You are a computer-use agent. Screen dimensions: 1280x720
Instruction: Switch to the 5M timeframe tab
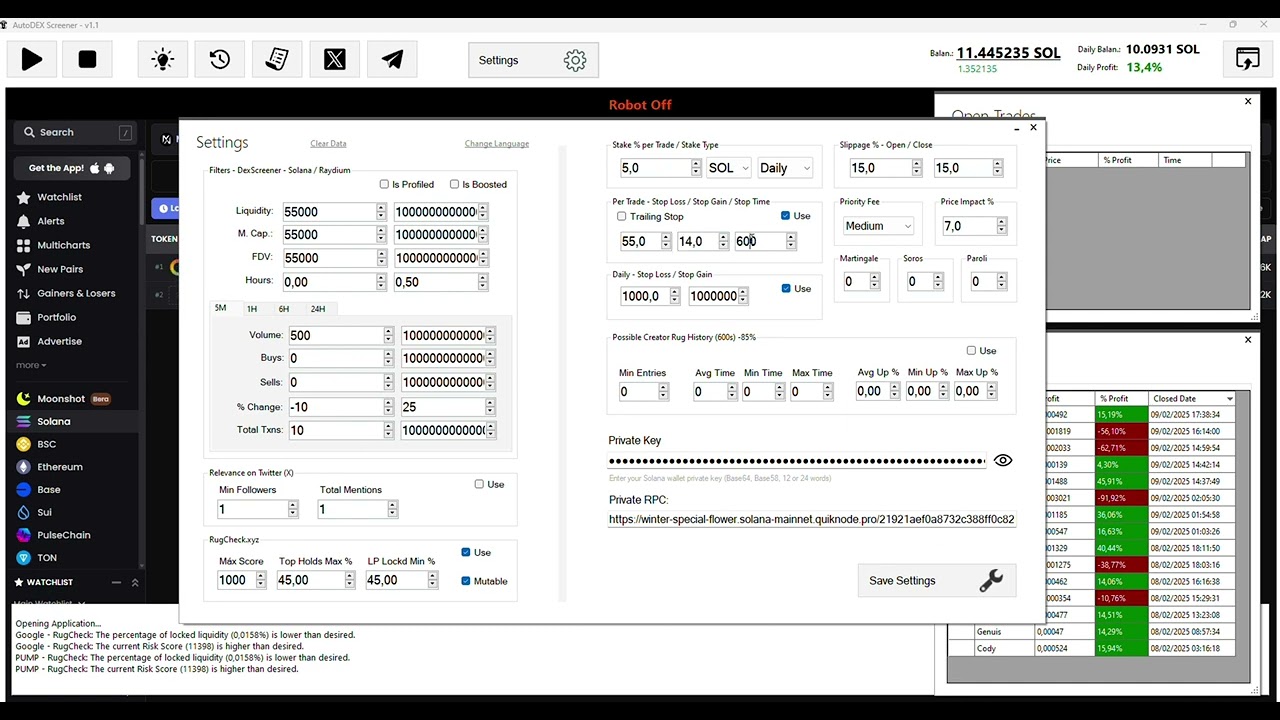pyautogui.click(x=221, y=308)
